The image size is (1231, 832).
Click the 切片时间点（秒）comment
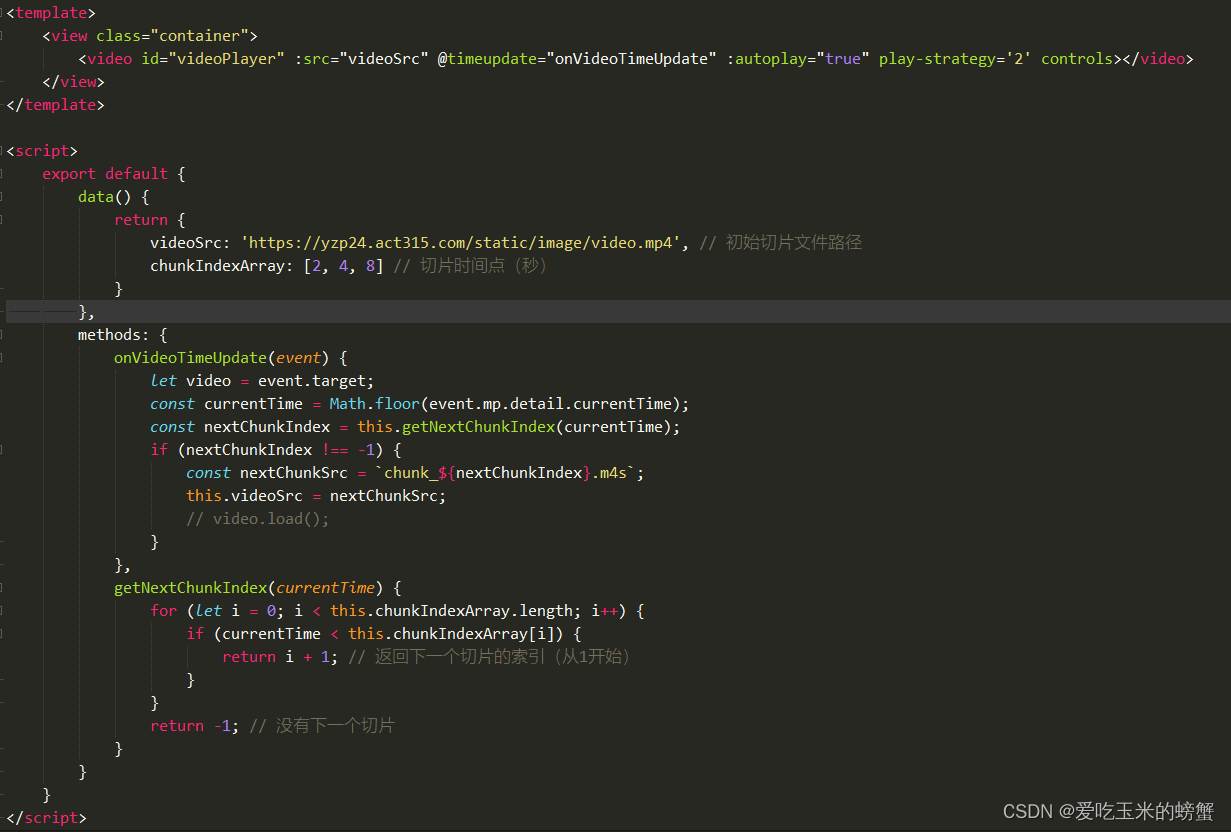(x=471, y=266)
